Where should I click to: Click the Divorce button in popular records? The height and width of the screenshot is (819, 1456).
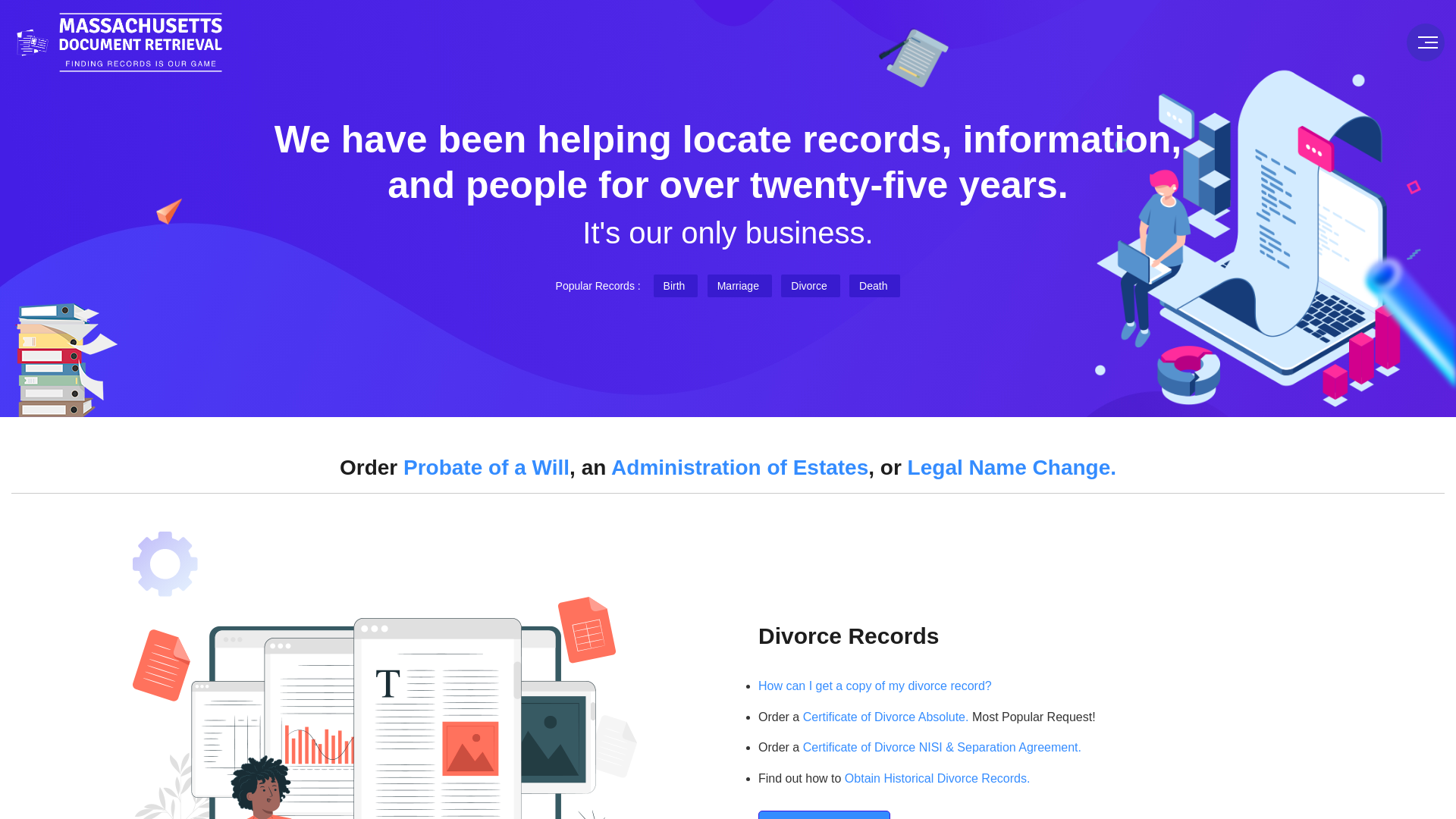[x=809, y=286]
